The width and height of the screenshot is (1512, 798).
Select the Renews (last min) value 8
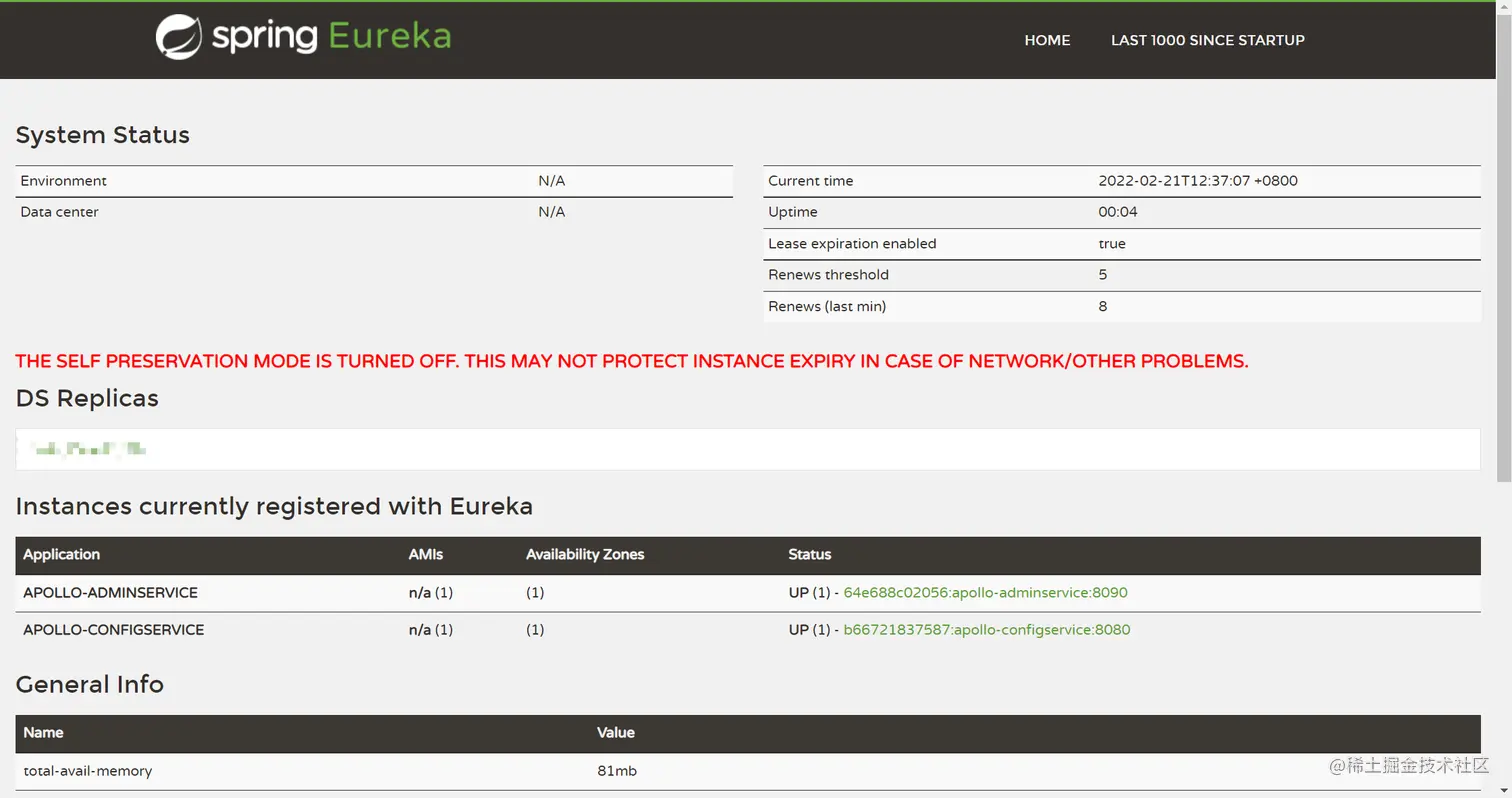coord(1102,307)
